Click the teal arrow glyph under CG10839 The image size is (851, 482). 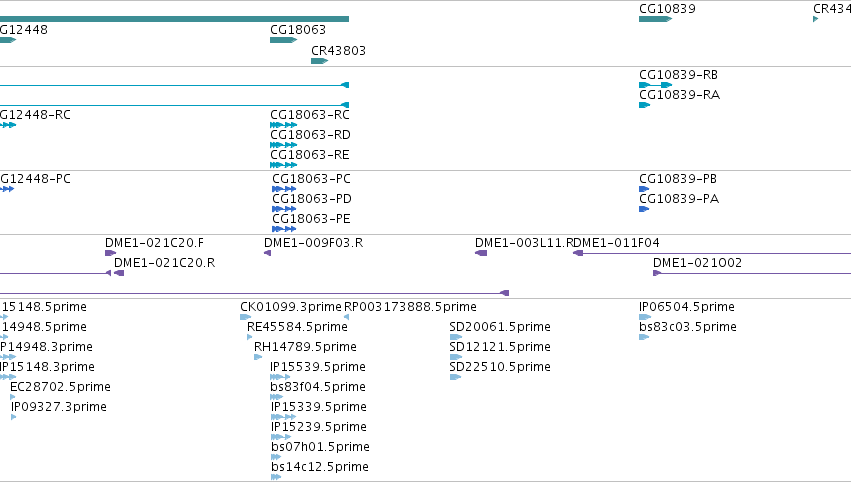click(656, 19)
